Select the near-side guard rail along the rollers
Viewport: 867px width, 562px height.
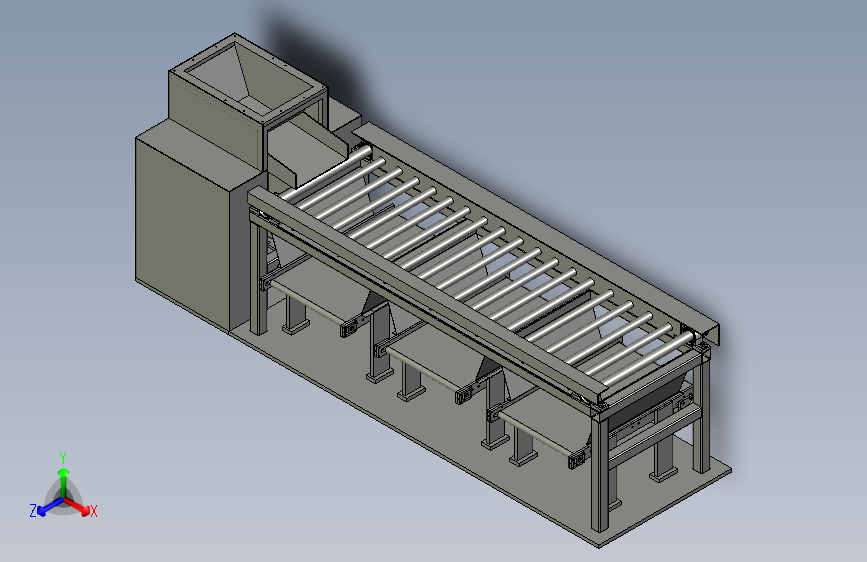click(x=426, y=296)
